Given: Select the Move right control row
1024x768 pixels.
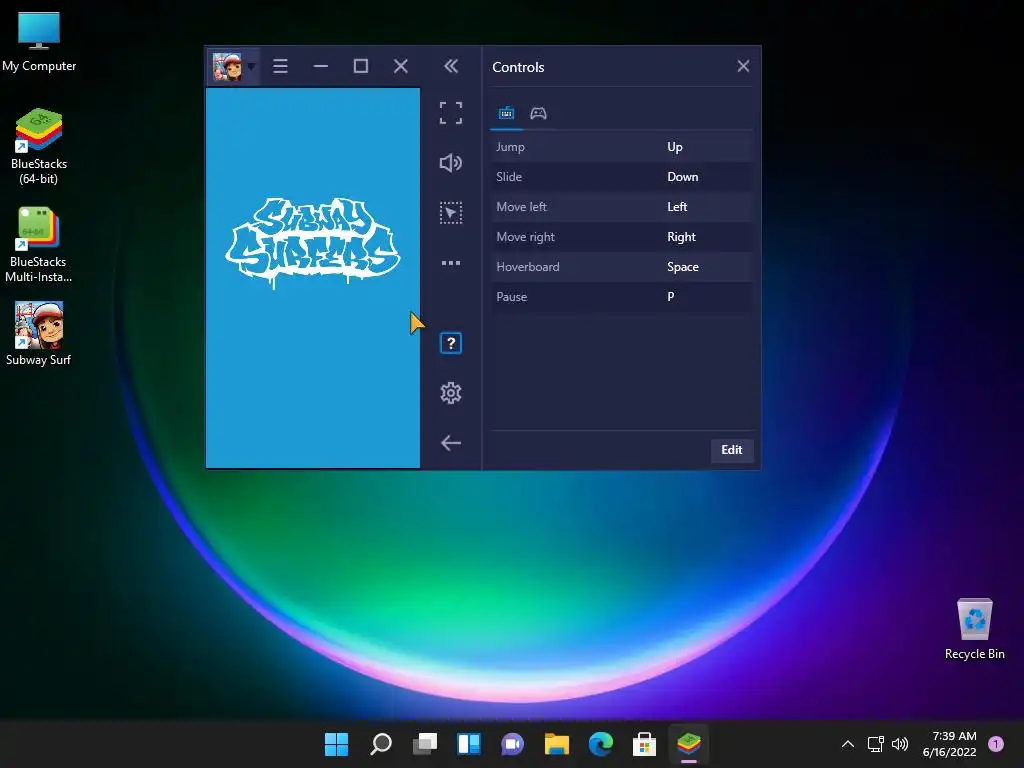Looking at the screenshot, I should tap(622, 237).
